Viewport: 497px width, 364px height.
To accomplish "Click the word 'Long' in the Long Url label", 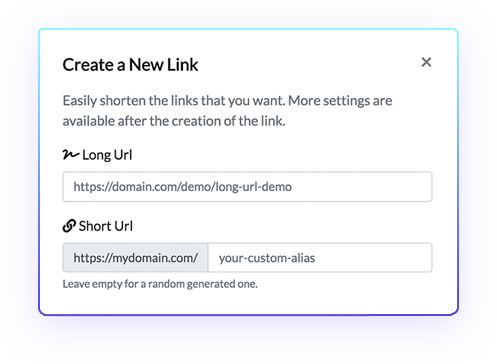I will 96,155.
